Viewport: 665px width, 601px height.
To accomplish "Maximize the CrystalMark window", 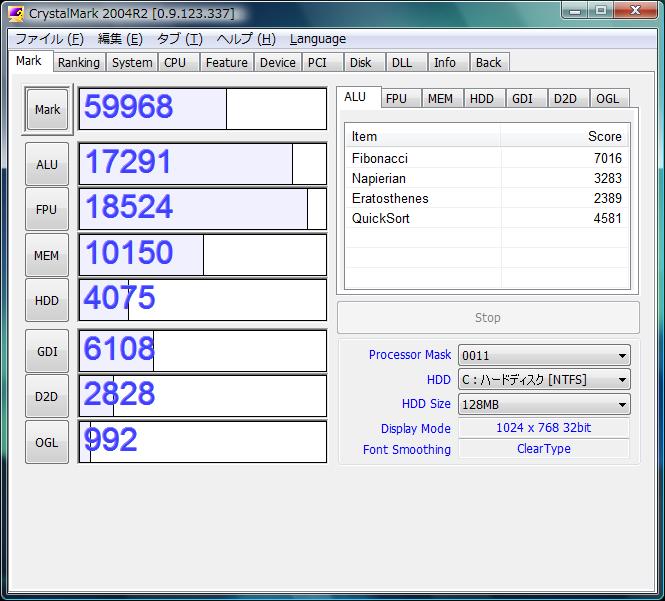I will coord(601,10).
